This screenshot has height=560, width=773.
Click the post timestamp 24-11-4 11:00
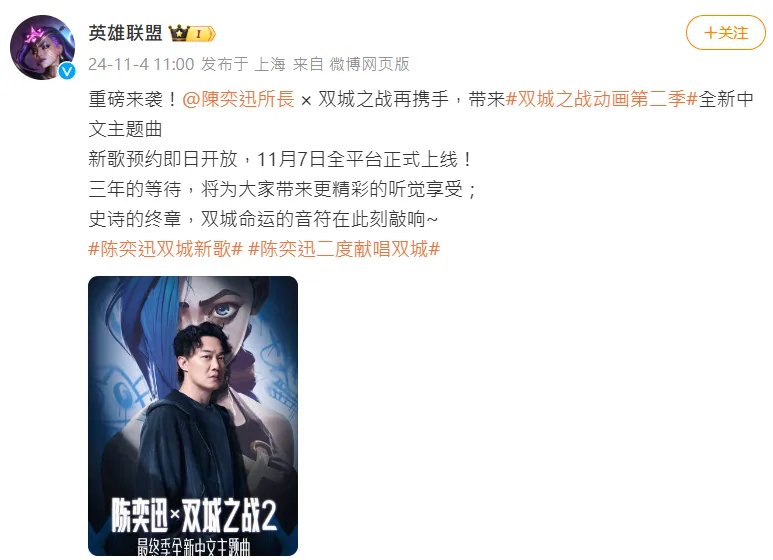click(x=141, y=64)
